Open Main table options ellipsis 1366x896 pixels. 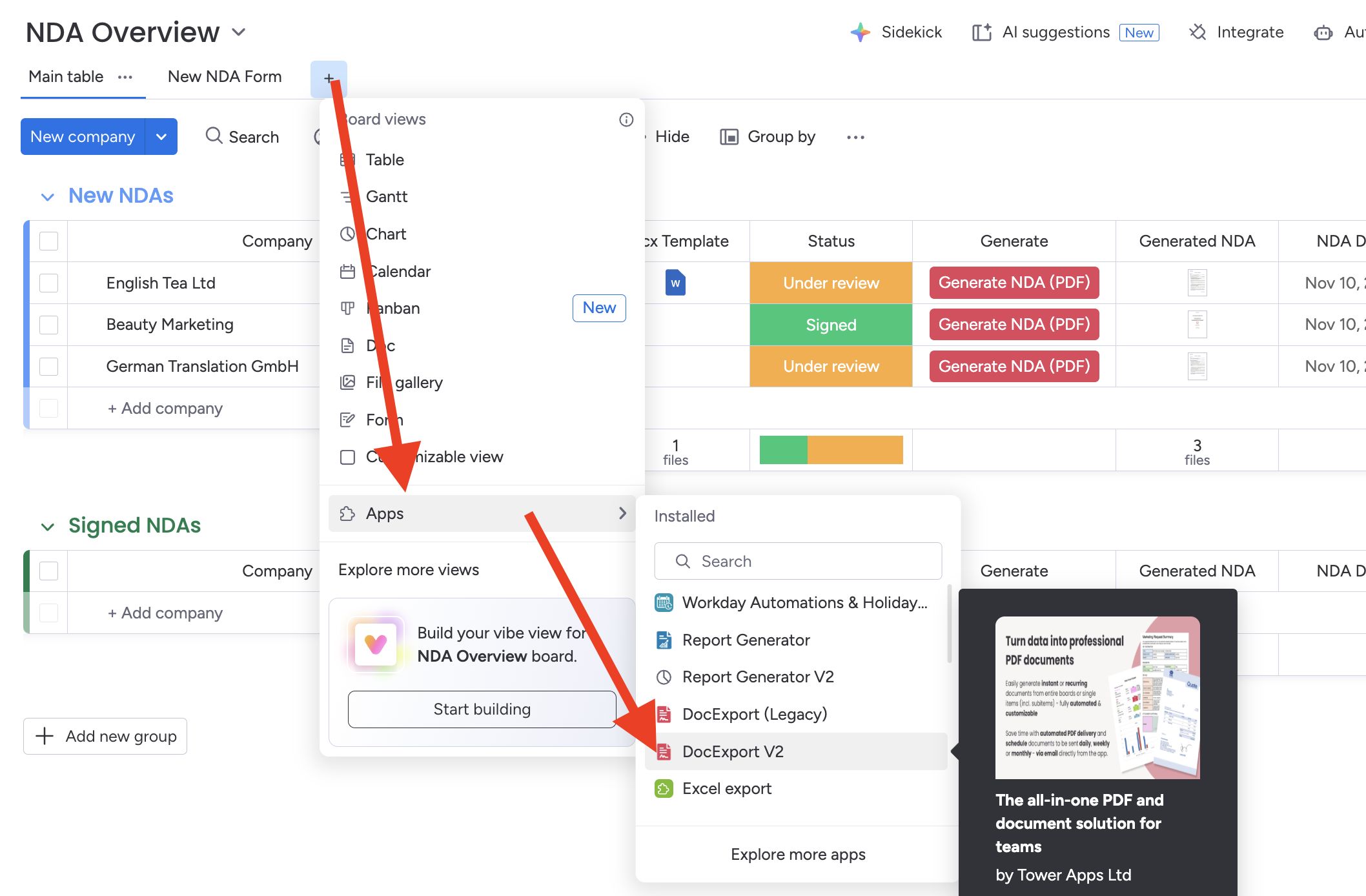tap(125, 77)
